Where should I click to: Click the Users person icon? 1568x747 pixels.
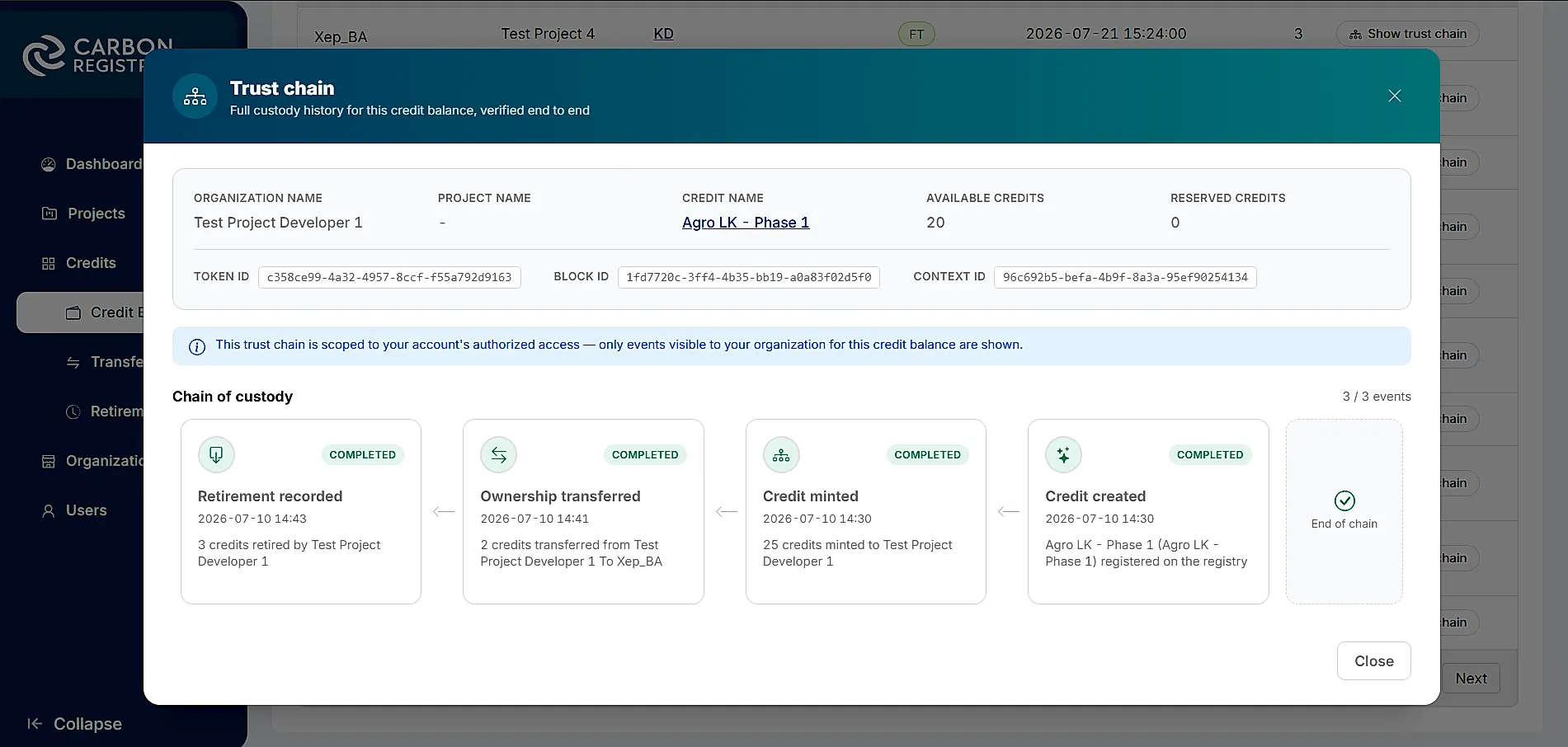pos(49,510)
